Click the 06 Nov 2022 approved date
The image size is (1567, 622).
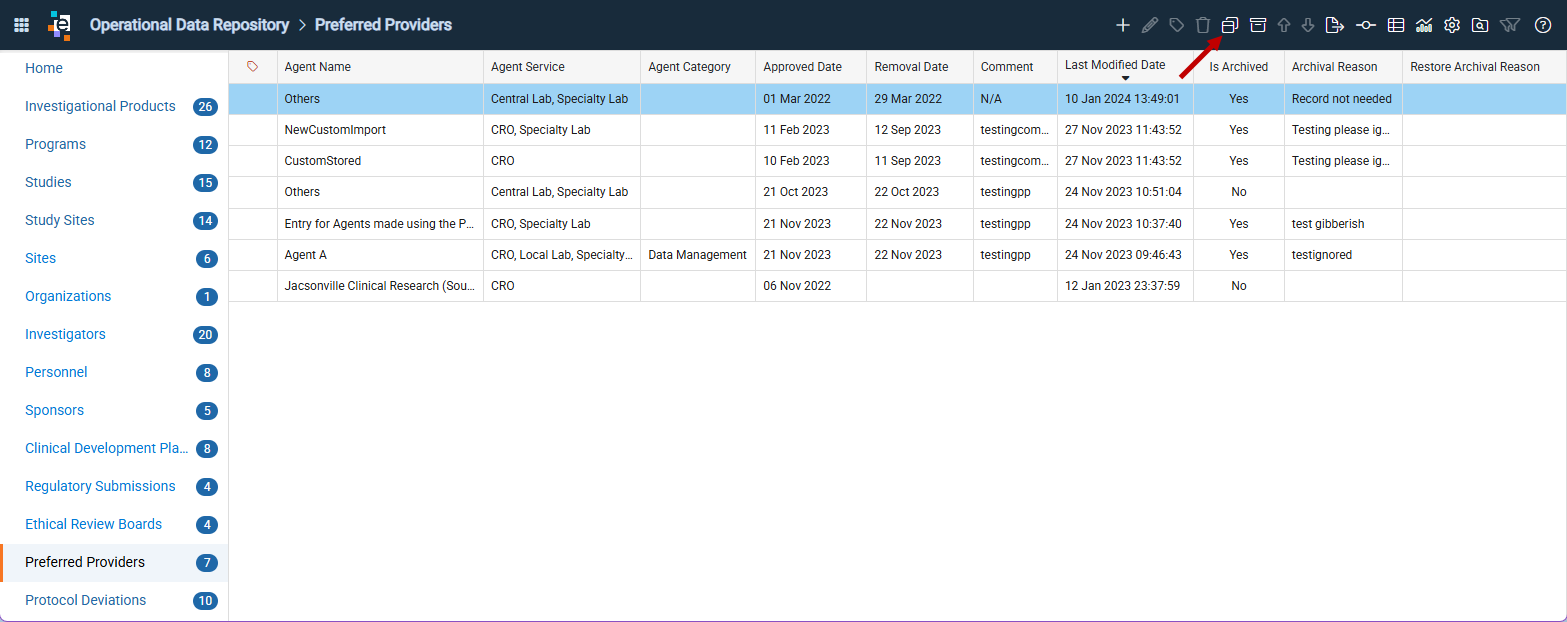[x=811, y=286]
